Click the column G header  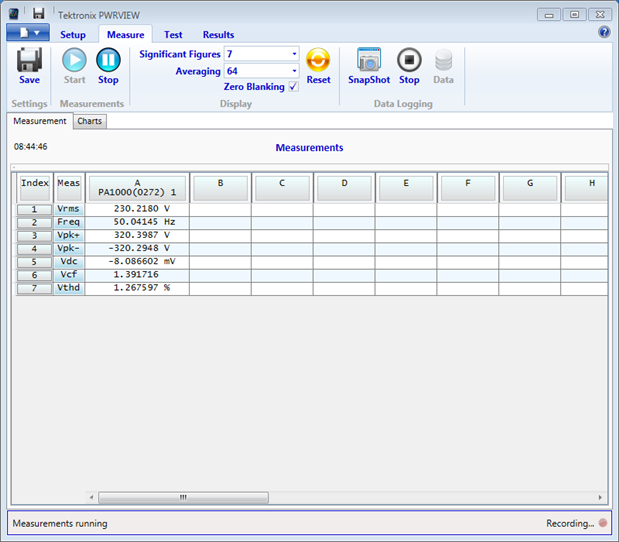530,188
